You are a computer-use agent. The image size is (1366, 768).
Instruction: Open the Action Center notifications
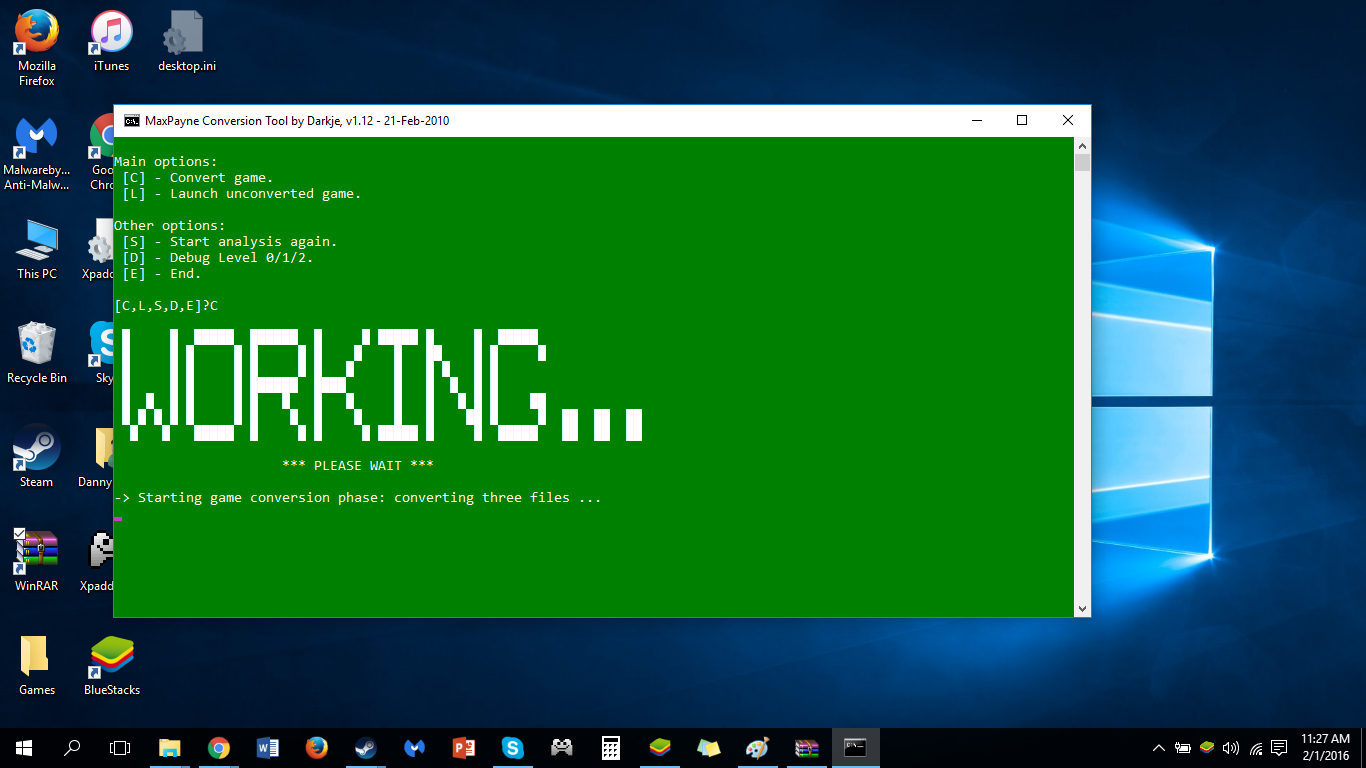click(1279, 748)
